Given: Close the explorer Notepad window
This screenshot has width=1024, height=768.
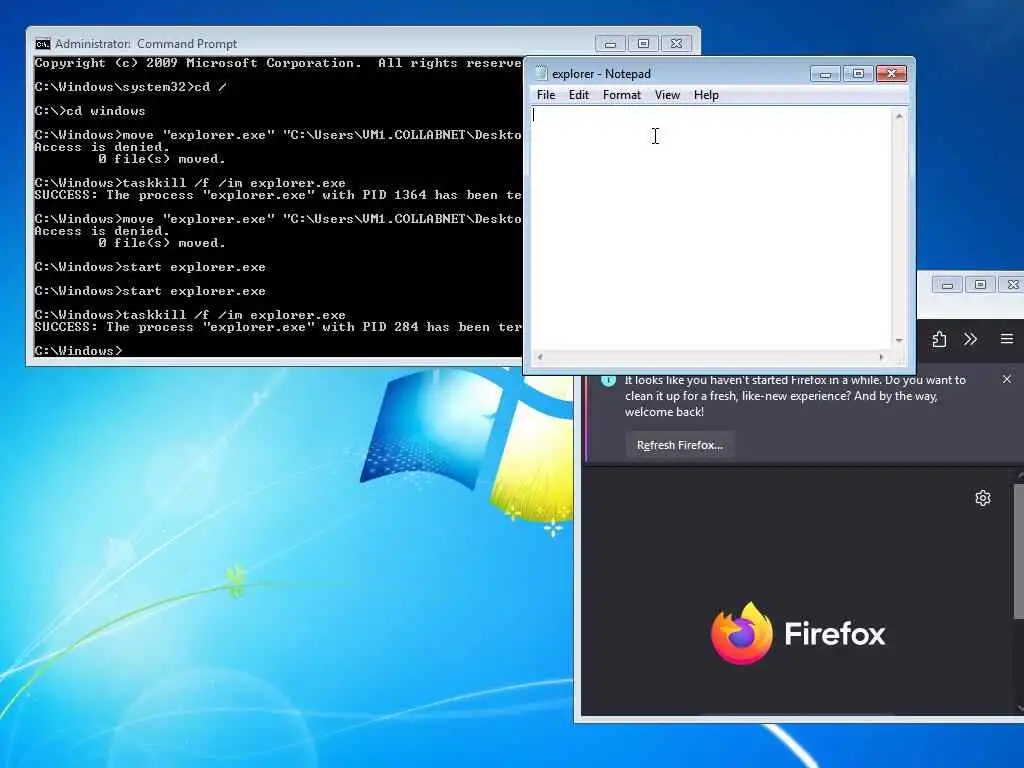Looking at the screenshot, I should pyautogui.click(x=891, y=74).
